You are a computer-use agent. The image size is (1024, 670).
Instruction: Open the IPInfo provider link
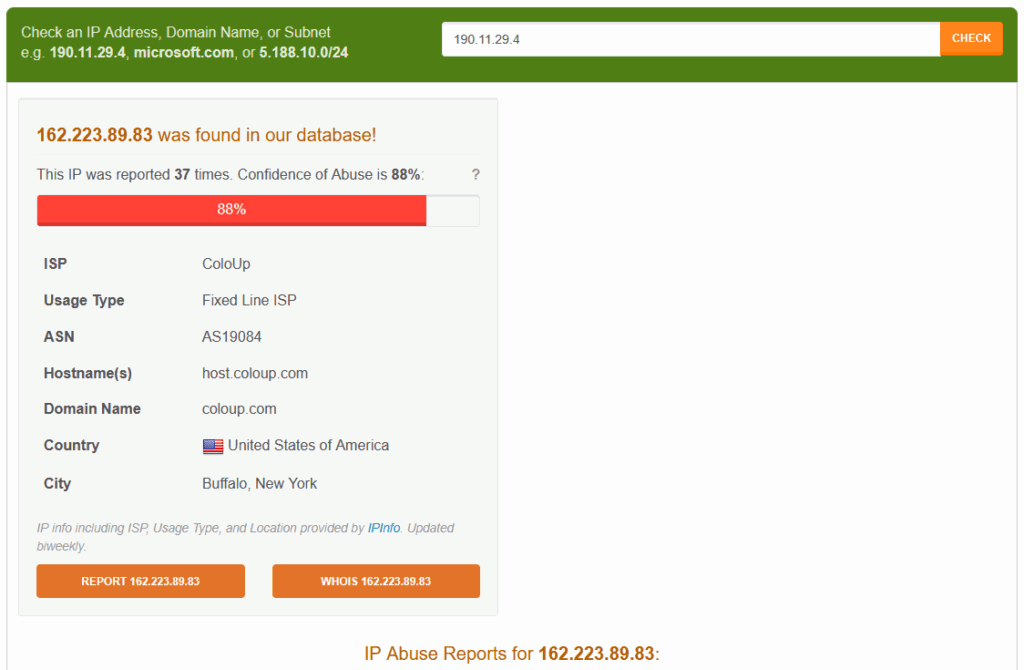point(384,528)
